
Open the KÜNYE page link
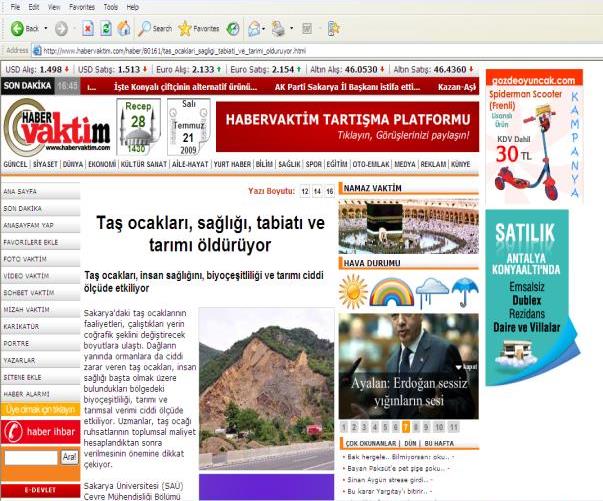point(460,164)
